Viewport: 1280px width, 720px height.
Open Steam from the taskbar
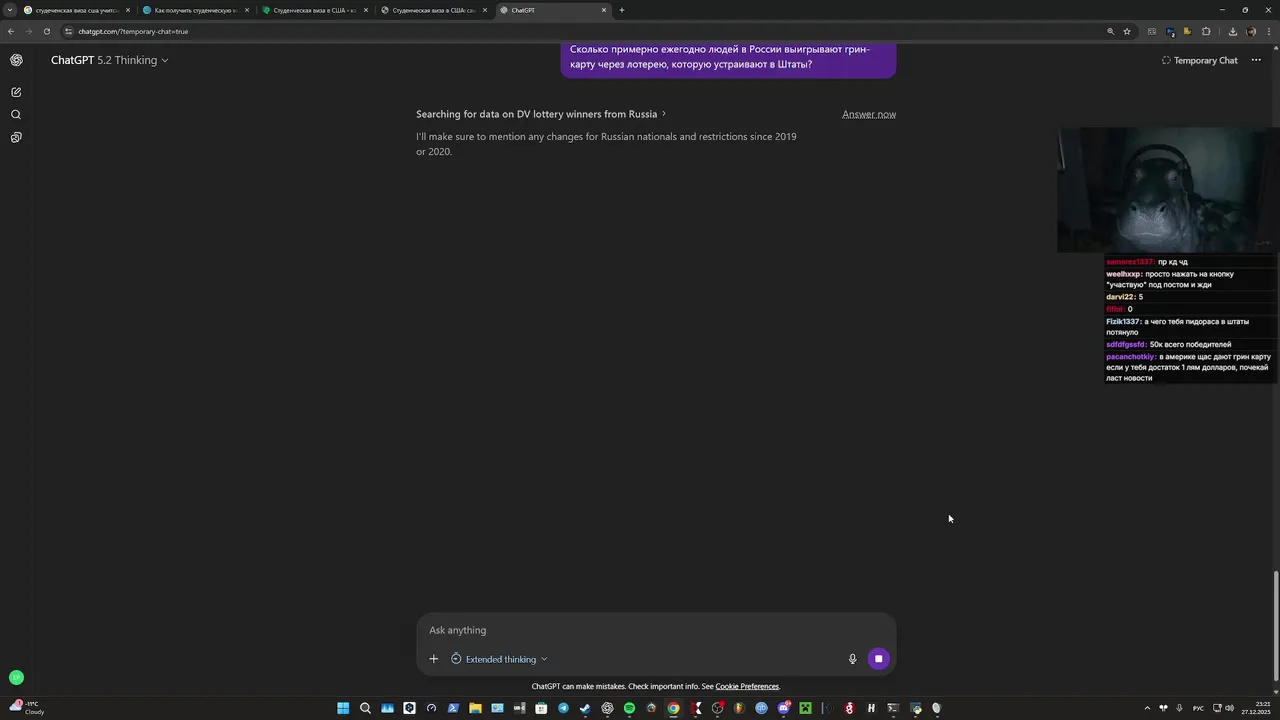coord(585,708)
